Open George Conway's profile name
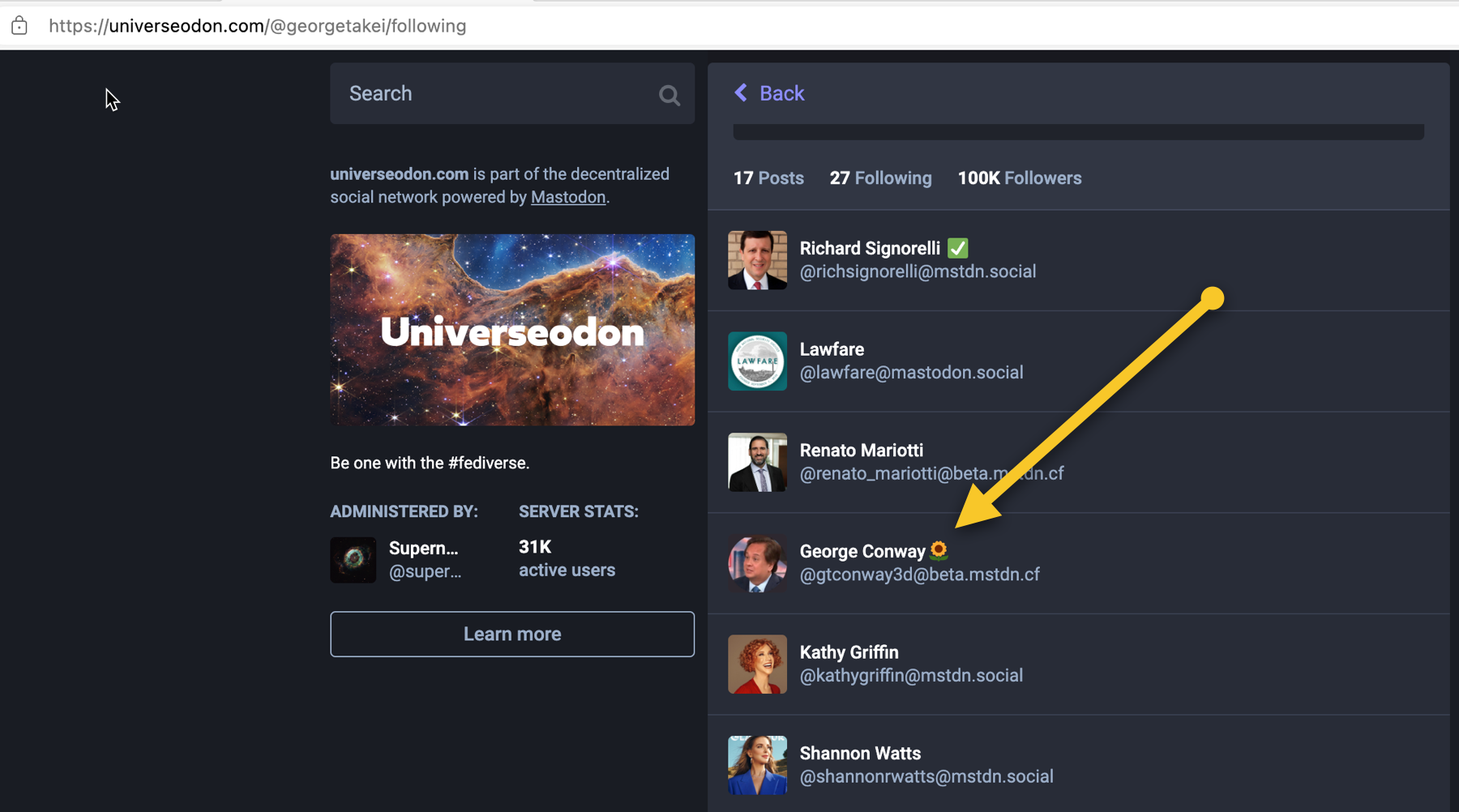This screenshot has height=812, width=1459. 862,552
